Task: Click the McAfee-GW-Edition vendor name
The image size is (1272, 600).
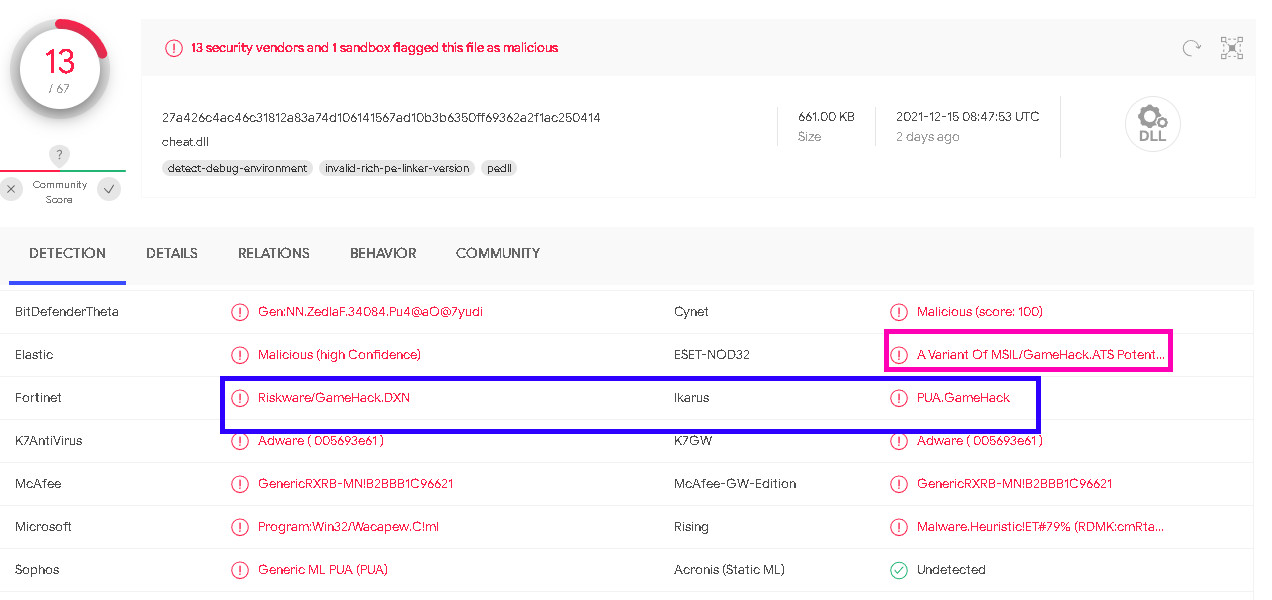Action: tap(735, 484)
